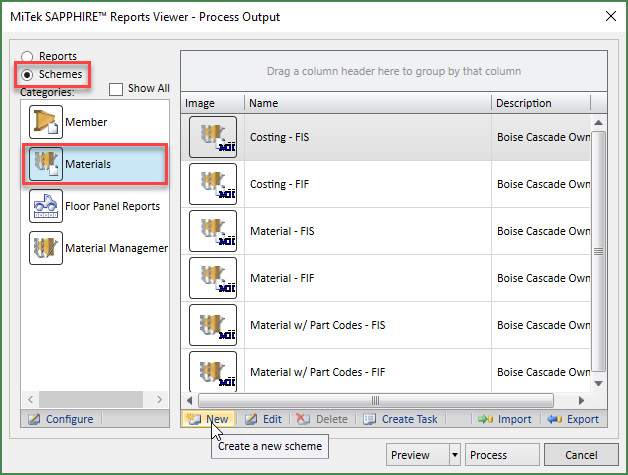628x475 pixels.
Task: Click scheme list scroll up arrow
Action: pyautogui.click(x=598, y=123)
